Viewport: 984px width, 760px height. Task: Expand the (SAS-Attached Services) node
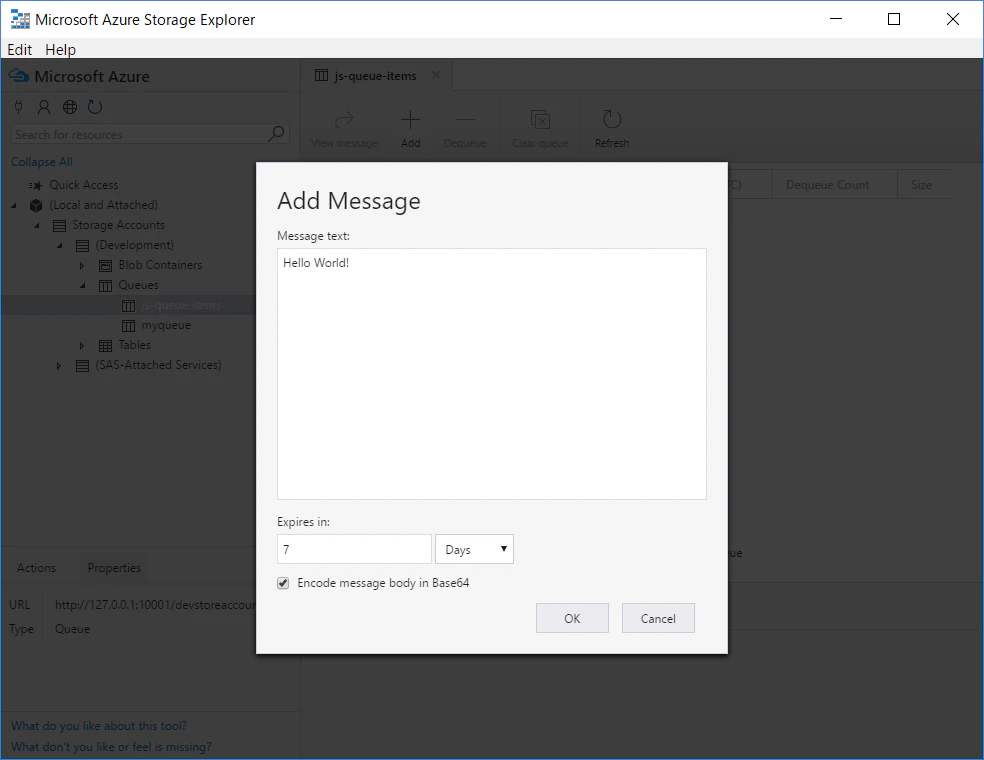coord(59,365)
